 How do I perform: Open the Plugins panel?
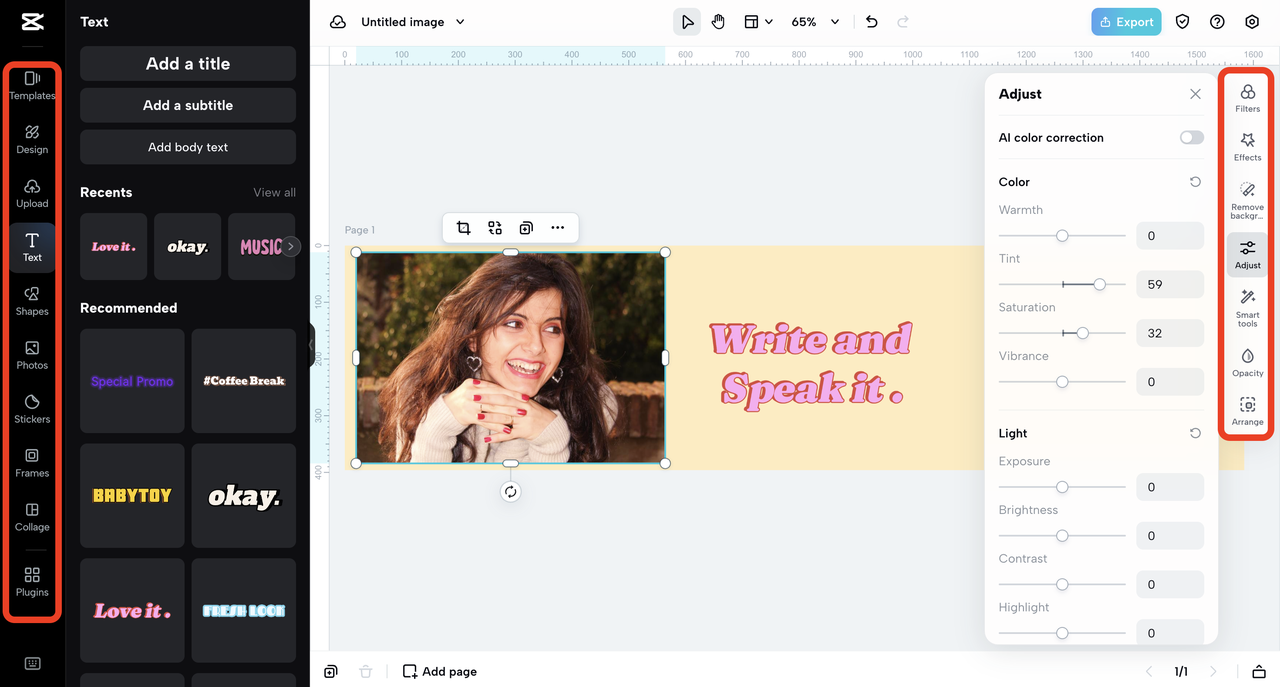32,582
